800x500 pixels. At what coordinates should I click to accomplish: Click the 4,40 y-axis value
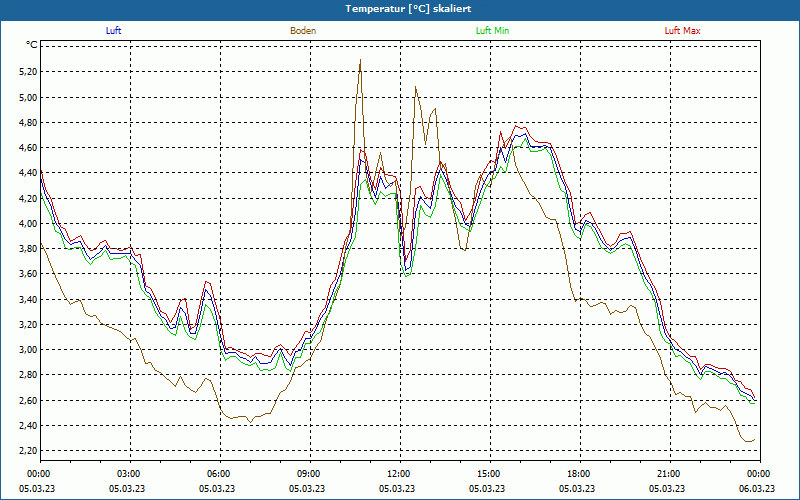[29, 173]
